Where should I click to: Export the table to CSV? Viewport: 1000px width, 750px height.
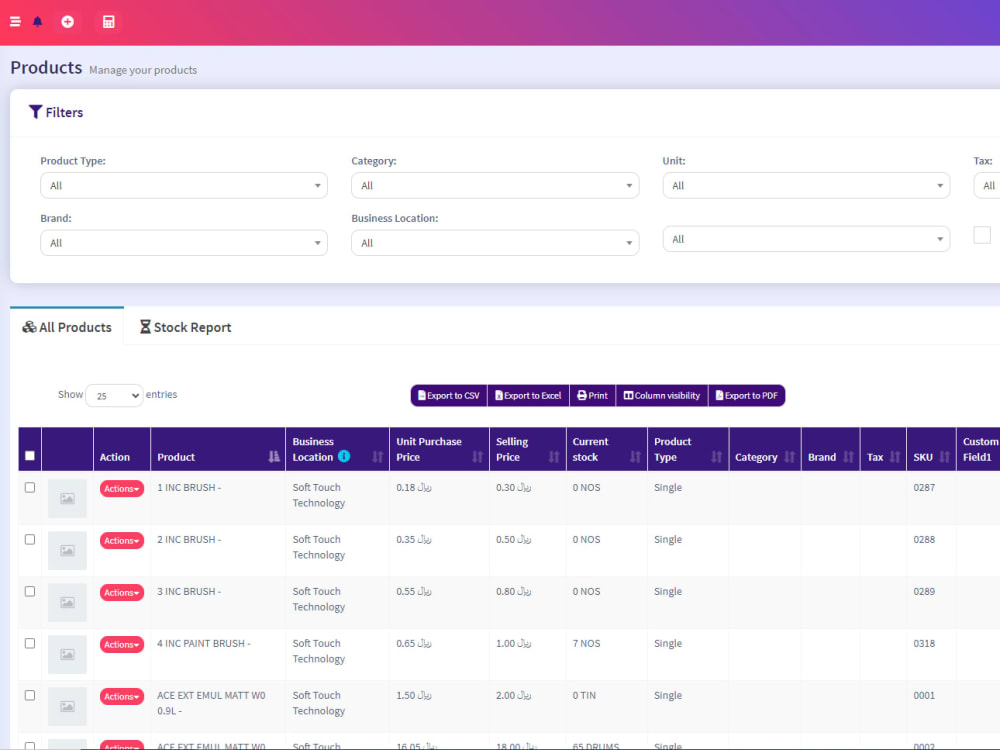tap(449, 395)
